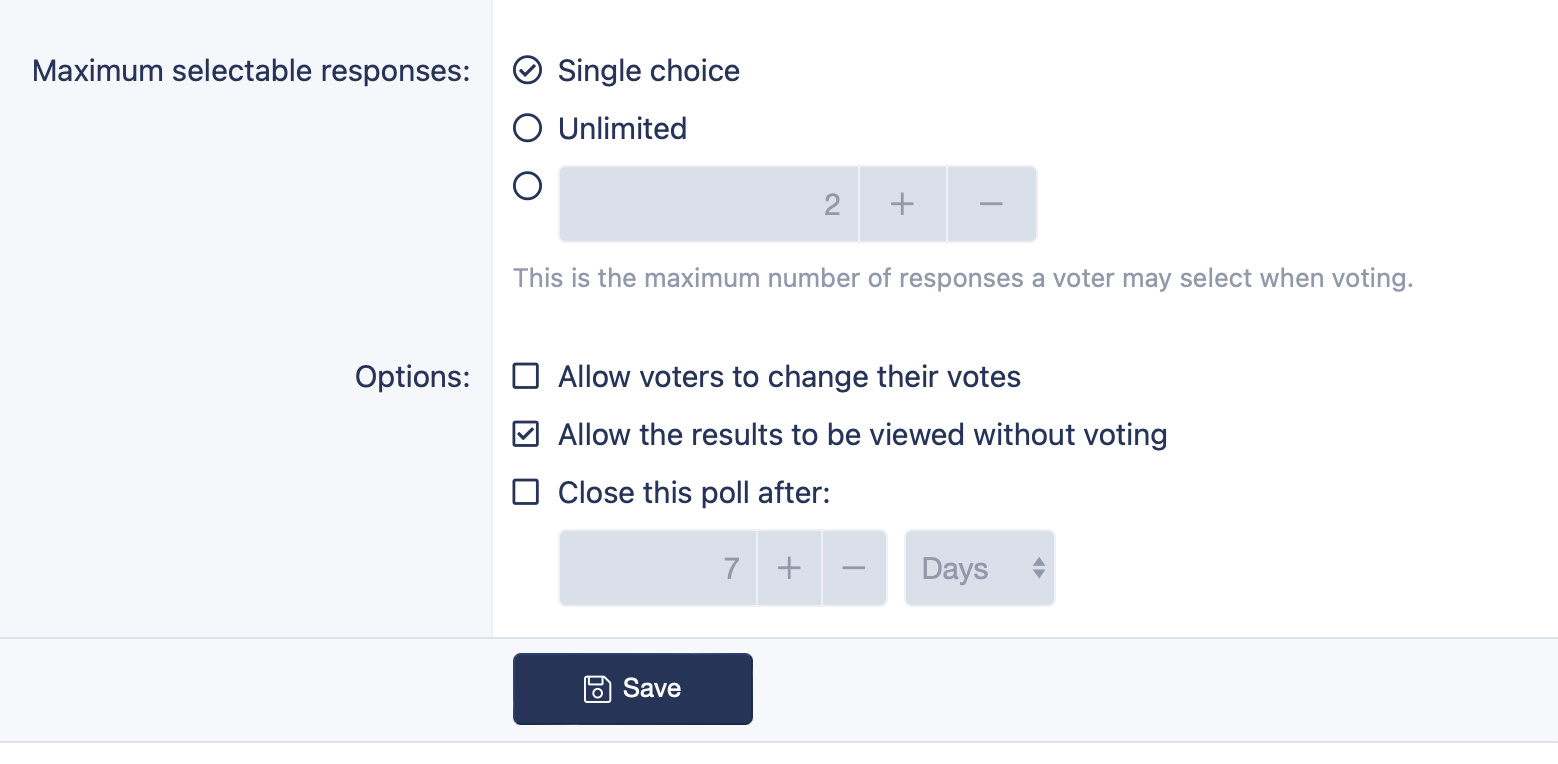This screenshot has width=1558, height=764.
Task: Click the Single choice label text
Action: tap(649, 71)
